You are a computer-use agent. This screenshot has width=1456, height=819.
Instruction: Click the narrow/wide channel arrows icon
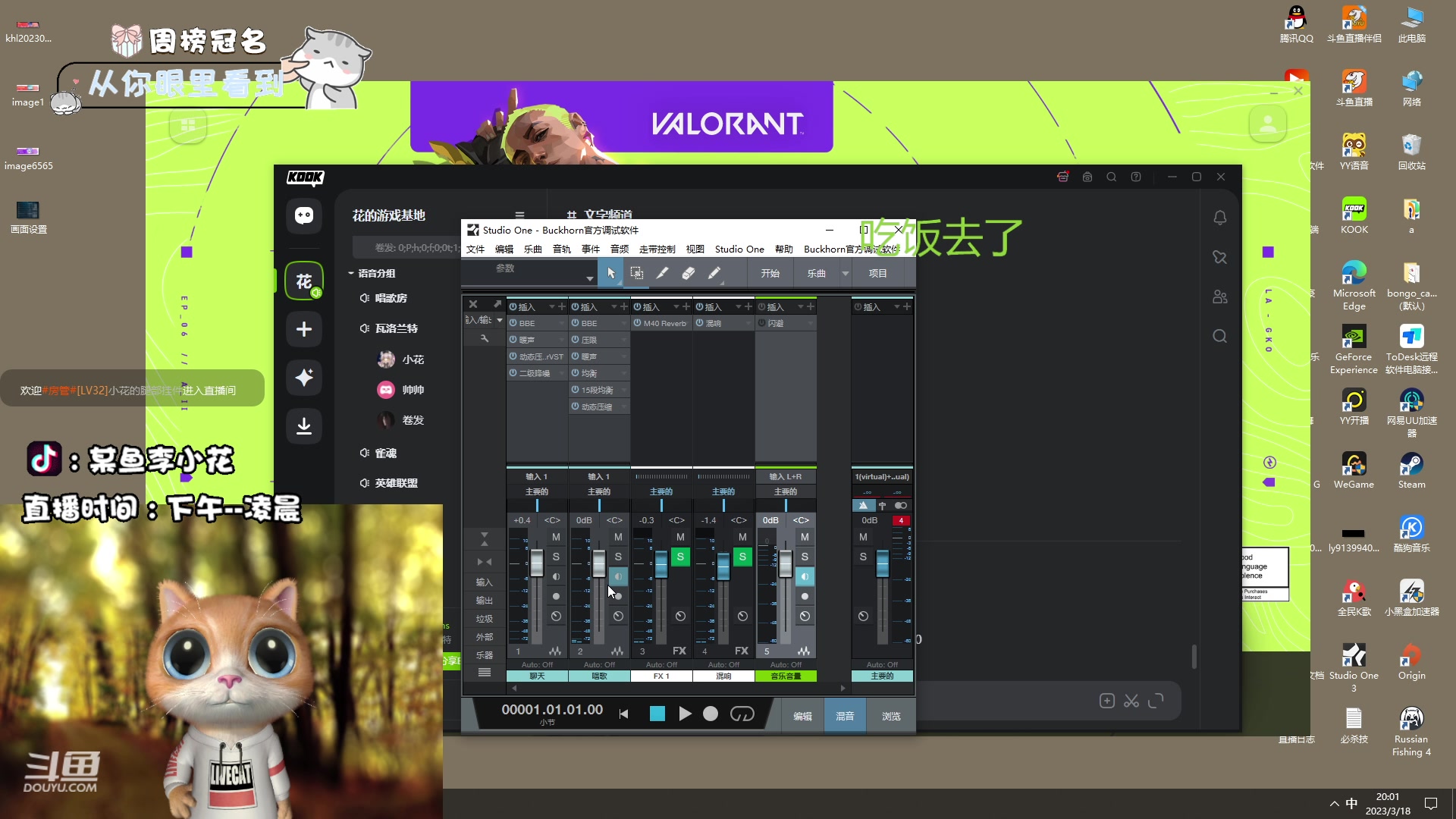[485, 562]
